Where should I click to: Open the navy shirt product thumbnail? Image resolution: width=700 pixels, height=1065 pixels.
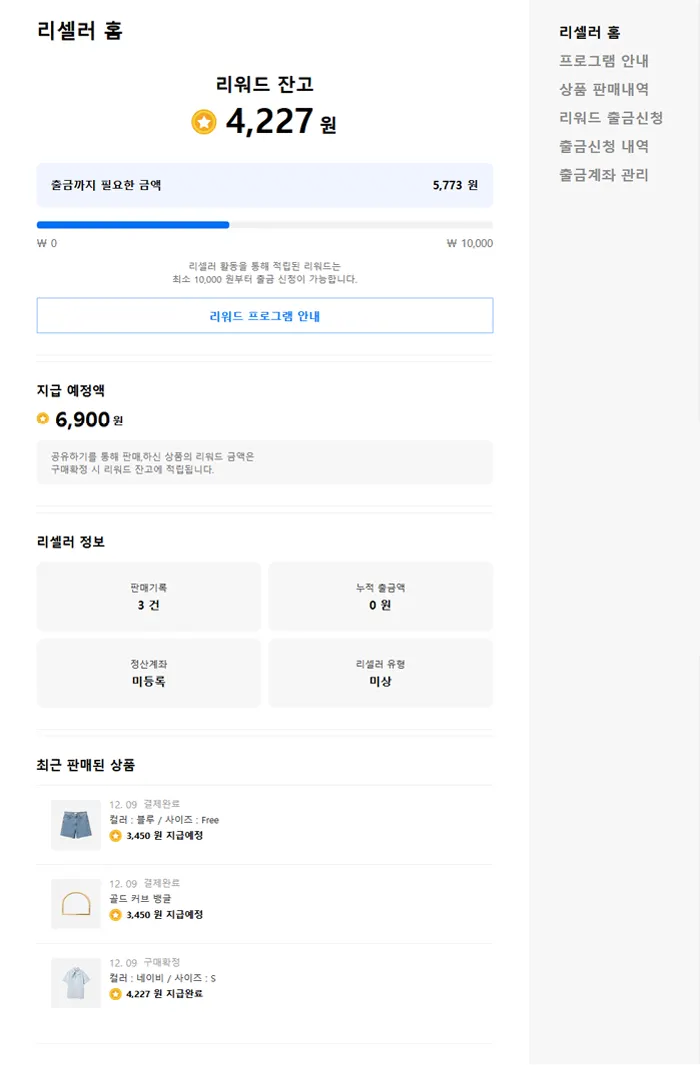(x=76, y=983)
